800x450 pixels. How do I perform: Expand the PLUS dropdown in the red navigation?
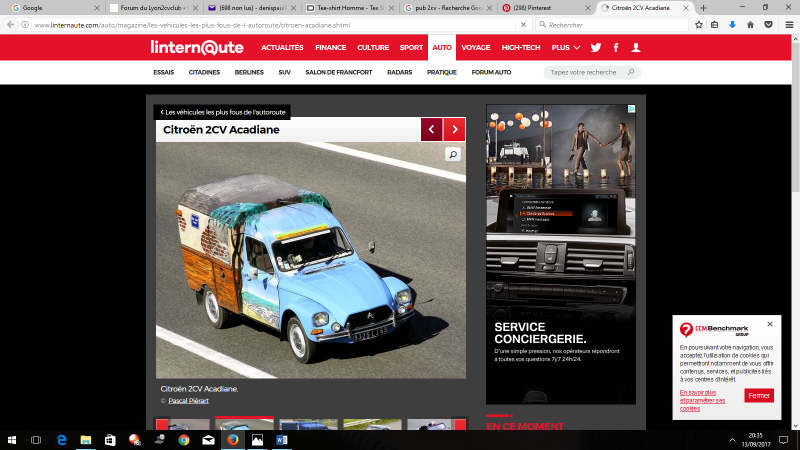pyautogui.click(x=565, y=47)
